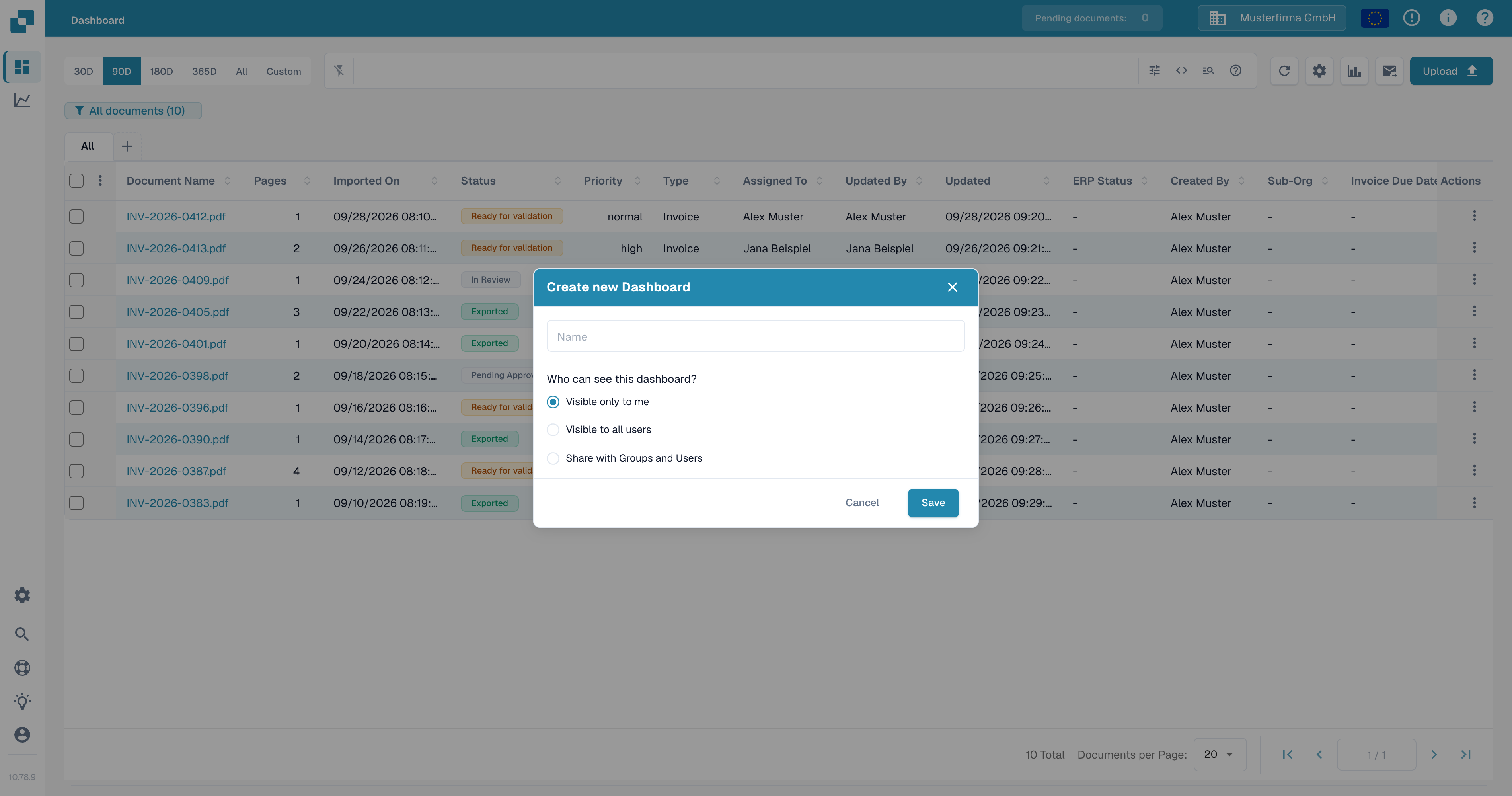The height and width of the screenshot is (796, 1512).
Task: Click the Upload button
Action: (x=1451, y=71)
